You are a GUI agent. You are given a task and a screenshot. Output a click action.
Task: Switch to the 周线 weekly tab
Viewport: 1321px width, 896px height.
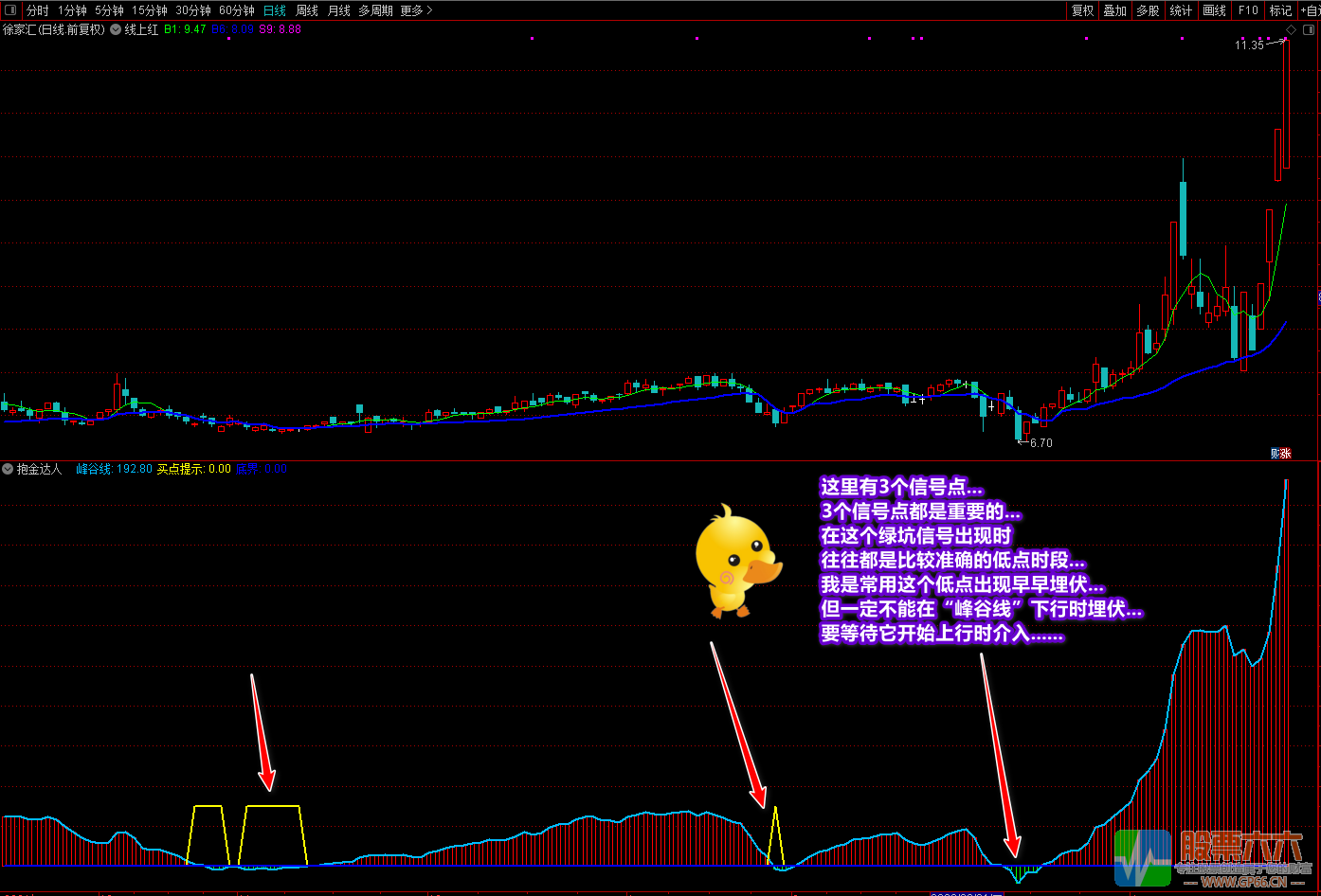pyautogui.click(x=307, y=10)
